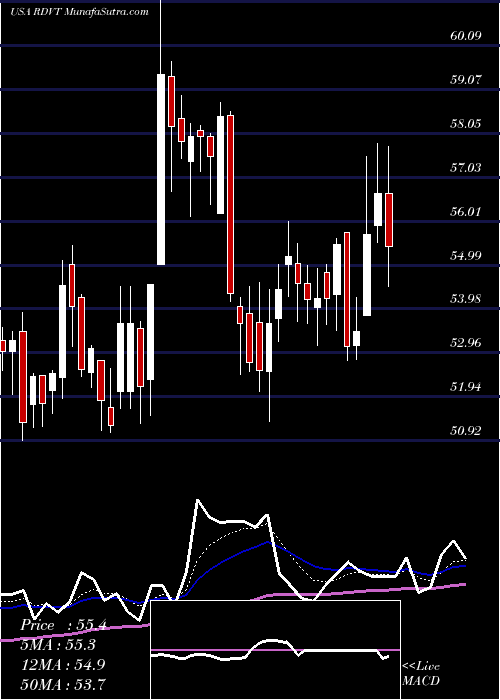Click the MACD inset chart panel
Image resolution: width=500 pixels, height=700 pixels.
(275, 650)
